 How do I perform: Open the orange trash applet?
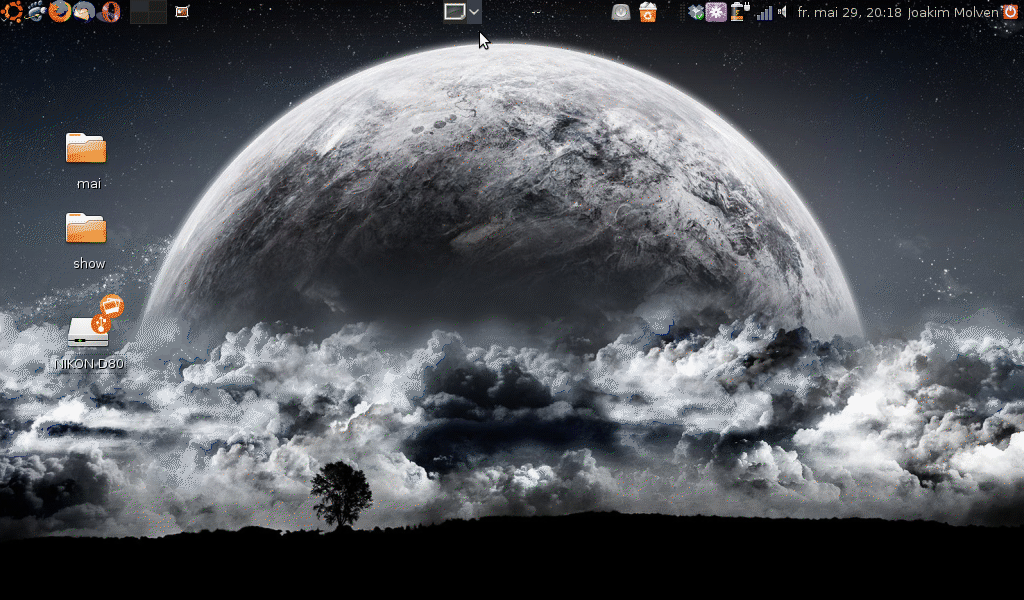(x=648, y=12)
